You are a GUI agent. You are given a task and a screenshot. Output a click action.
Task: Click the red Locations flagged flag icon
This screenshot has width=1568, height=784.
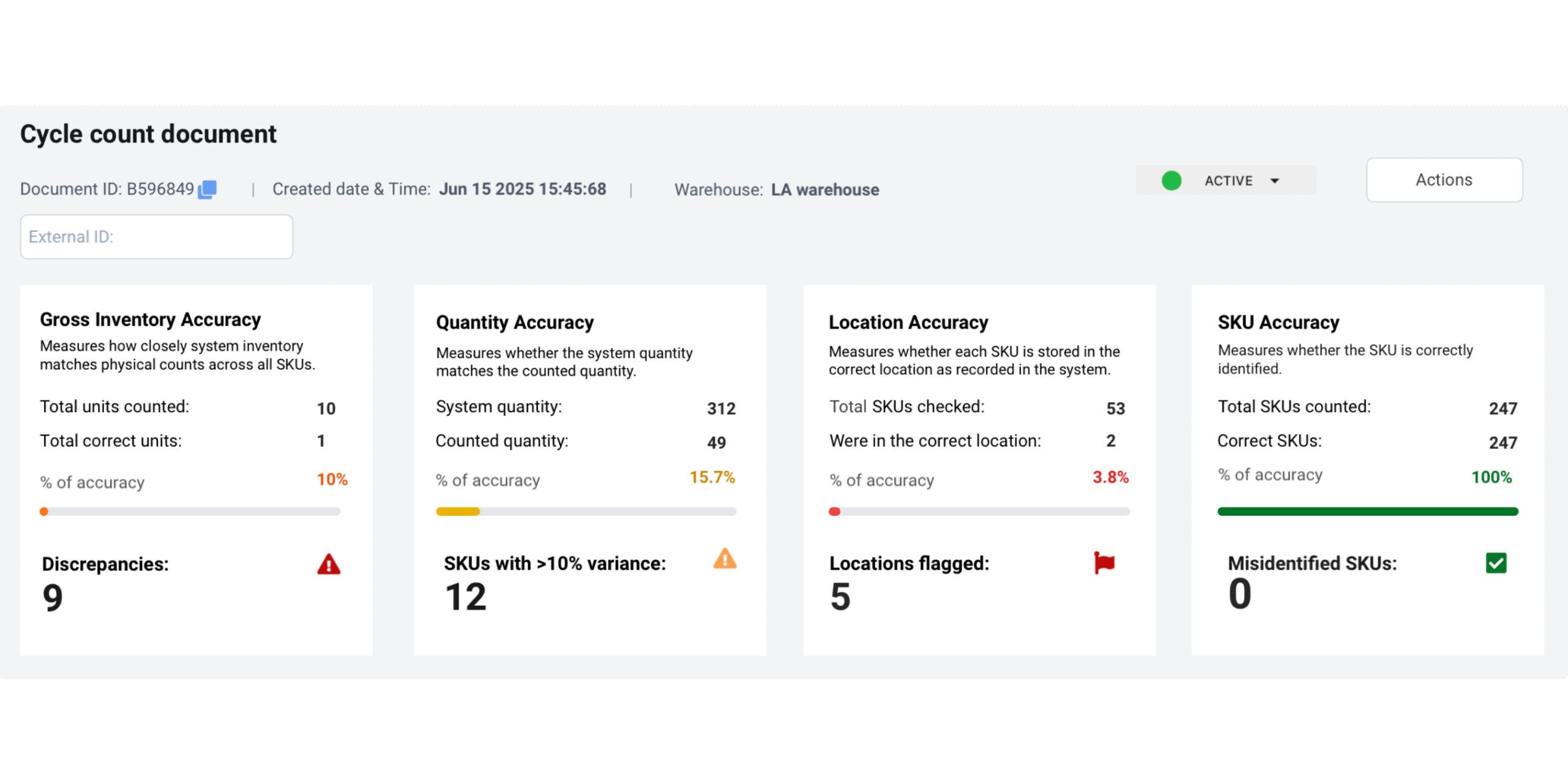(1104, 562)
